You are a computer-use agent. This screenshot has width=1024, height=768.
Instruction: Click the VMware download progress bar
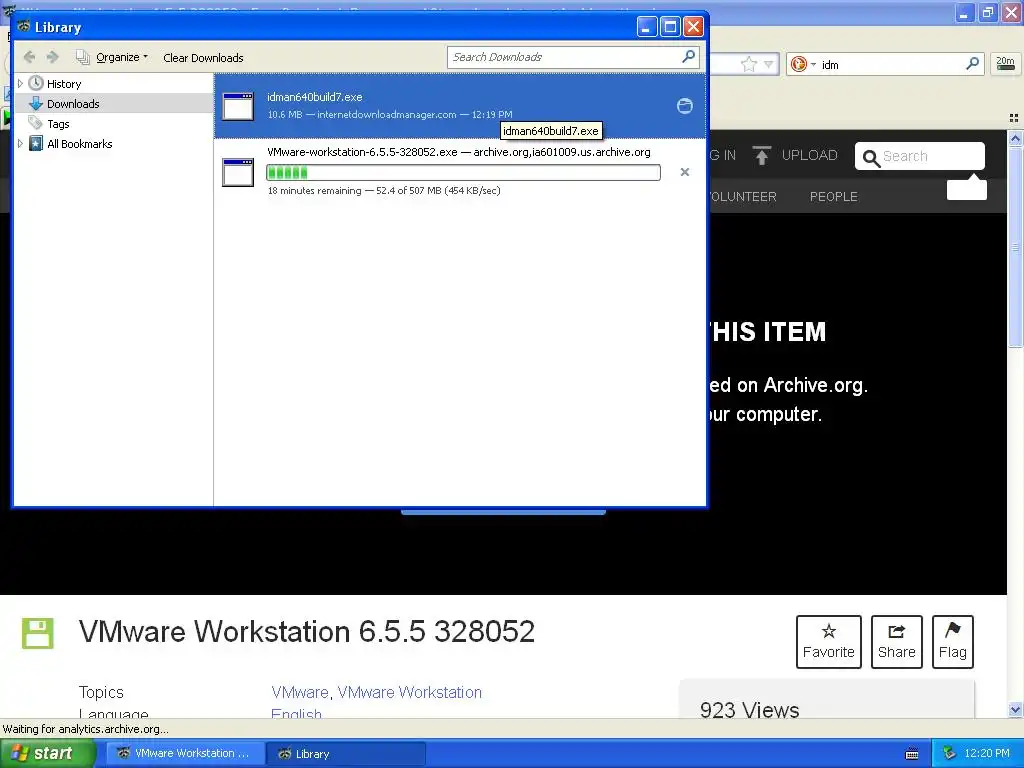464,172
